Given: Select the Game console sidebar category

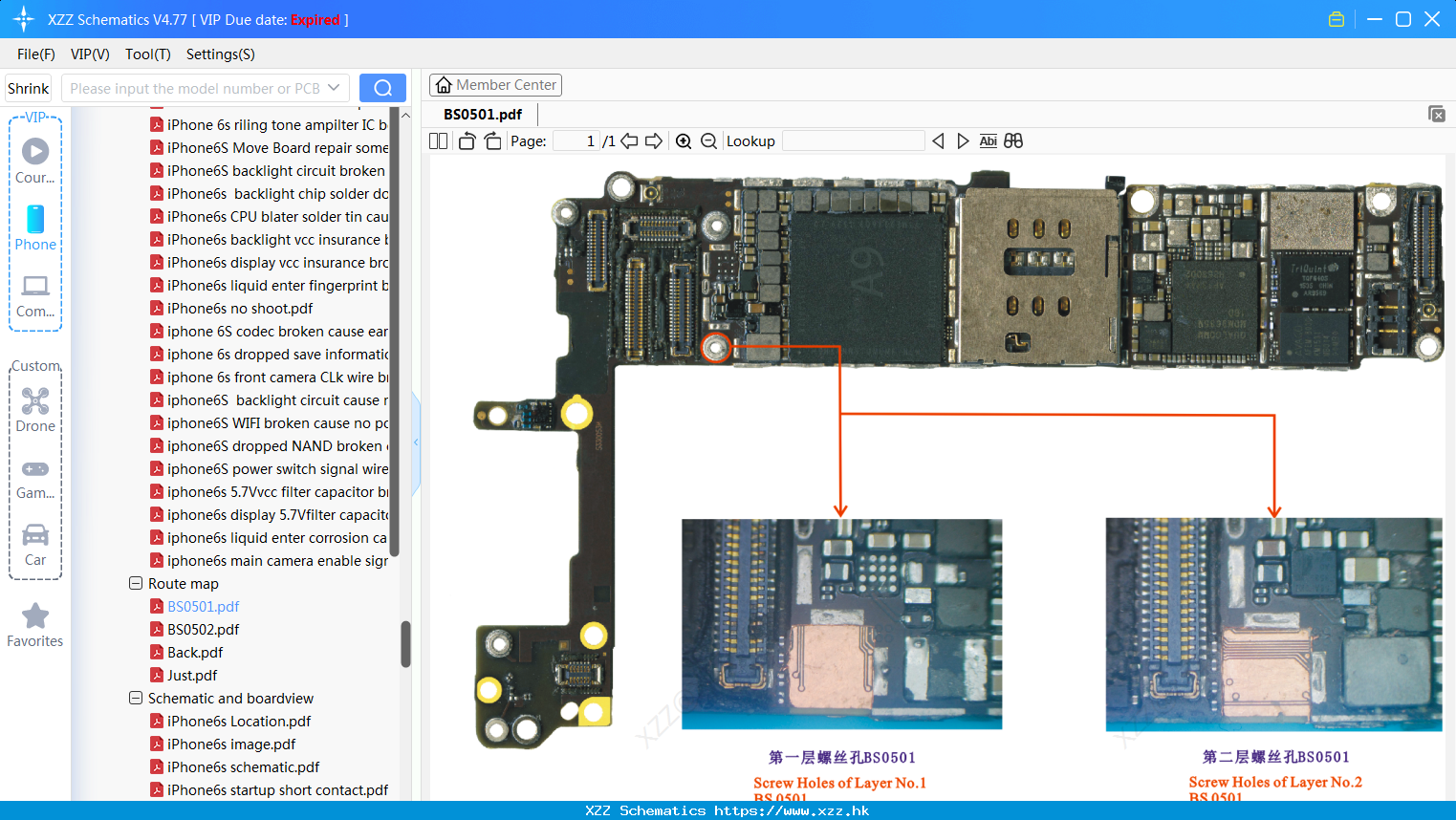Looking at the screenshot, I should coord(35,478).
